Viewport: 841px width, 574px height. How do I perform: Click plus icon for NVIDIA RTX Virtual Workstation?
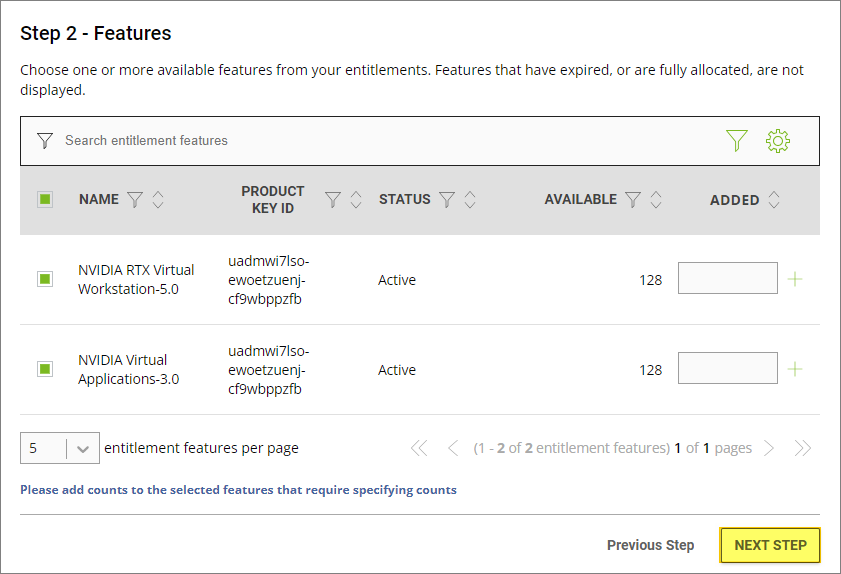tap(795, 279)
